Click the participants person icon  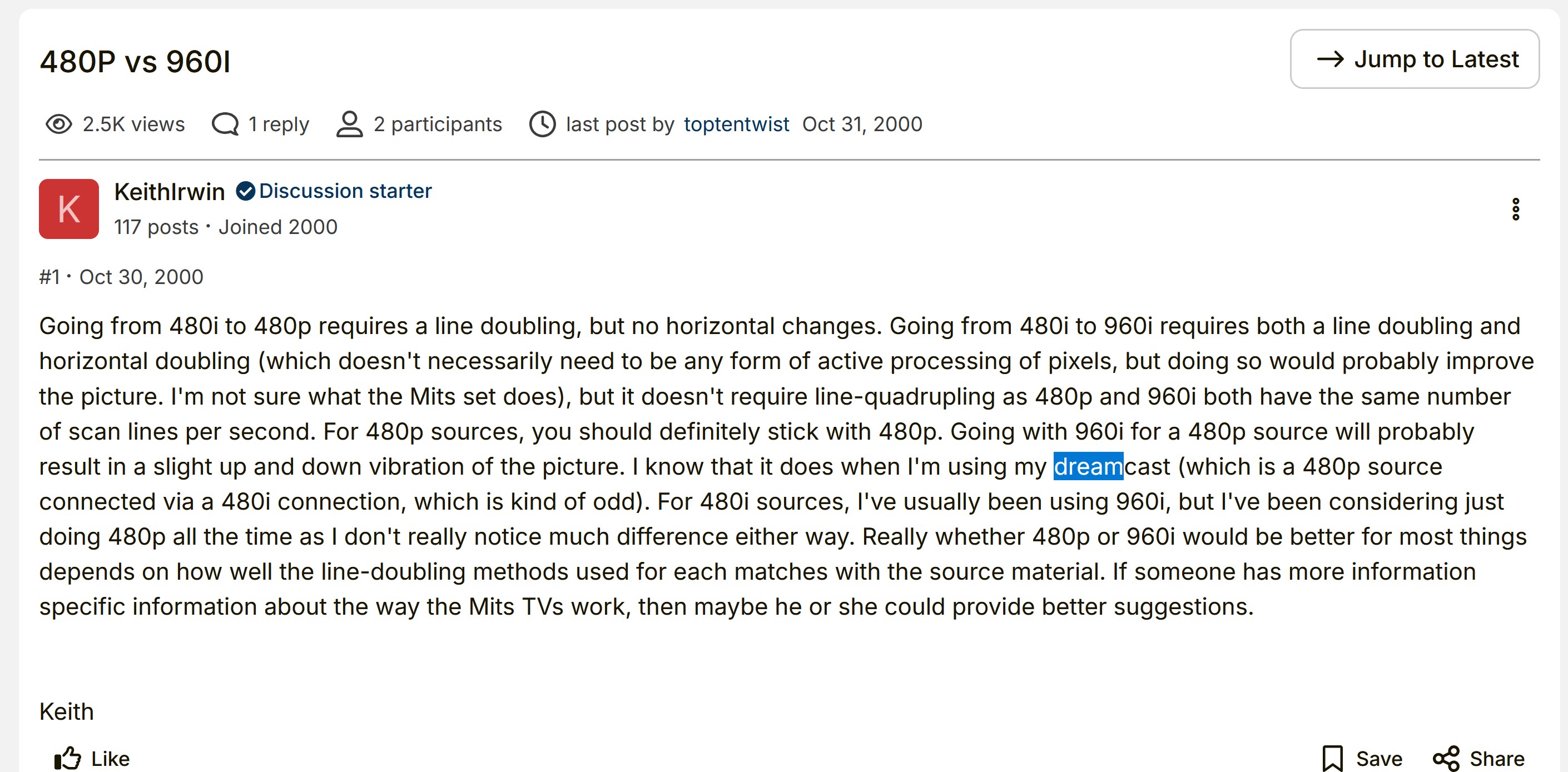coord(349,124)
